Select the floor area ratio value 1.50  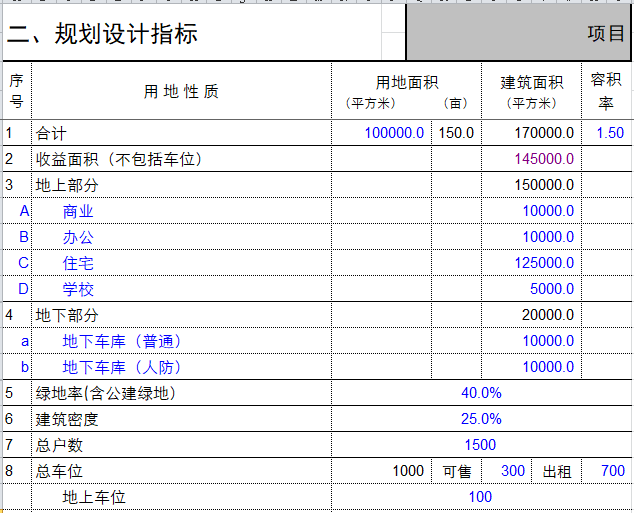(x=609, y=133)
